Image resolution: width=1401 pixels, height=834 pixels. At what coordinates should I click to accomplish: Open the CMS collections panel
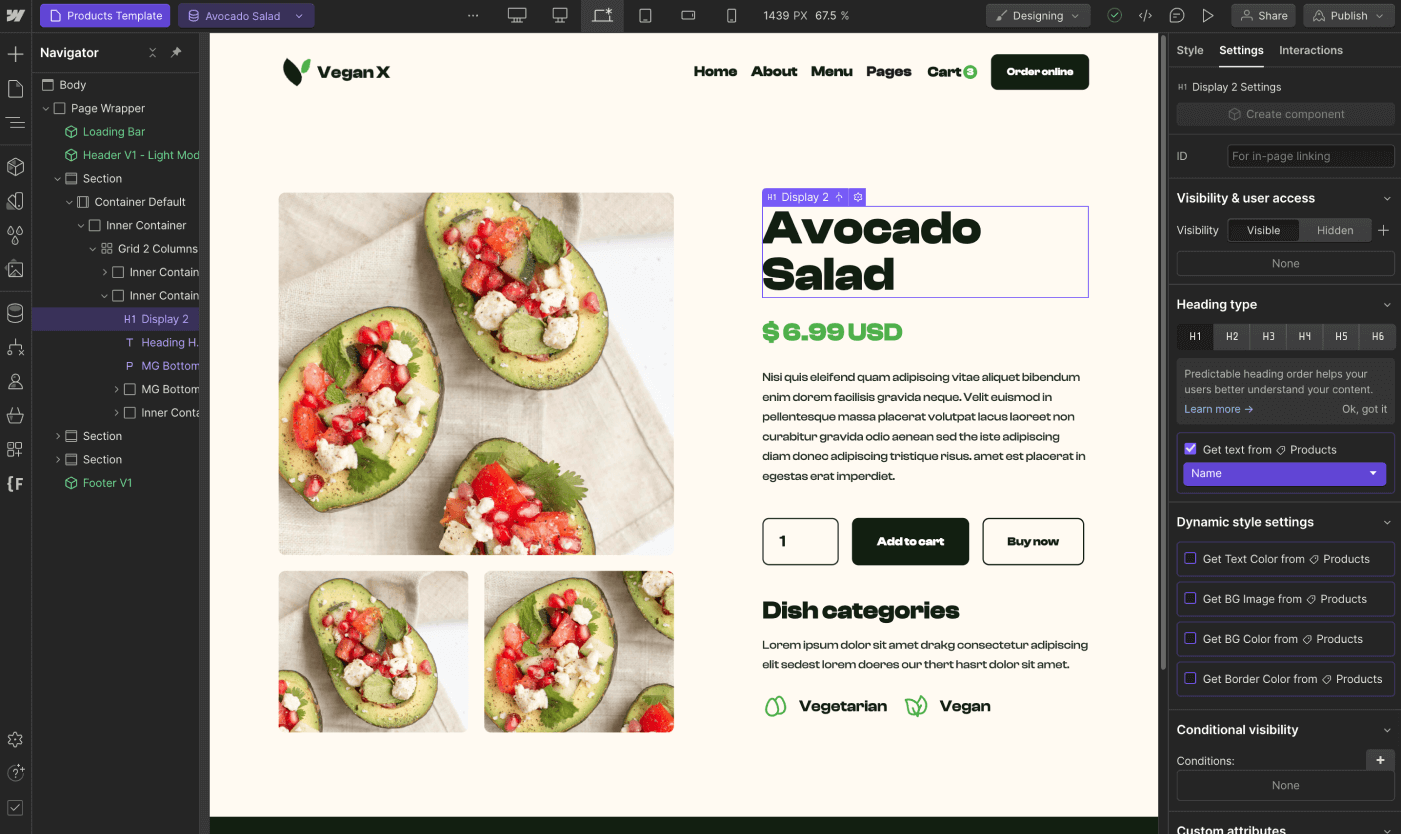[15, 313]
